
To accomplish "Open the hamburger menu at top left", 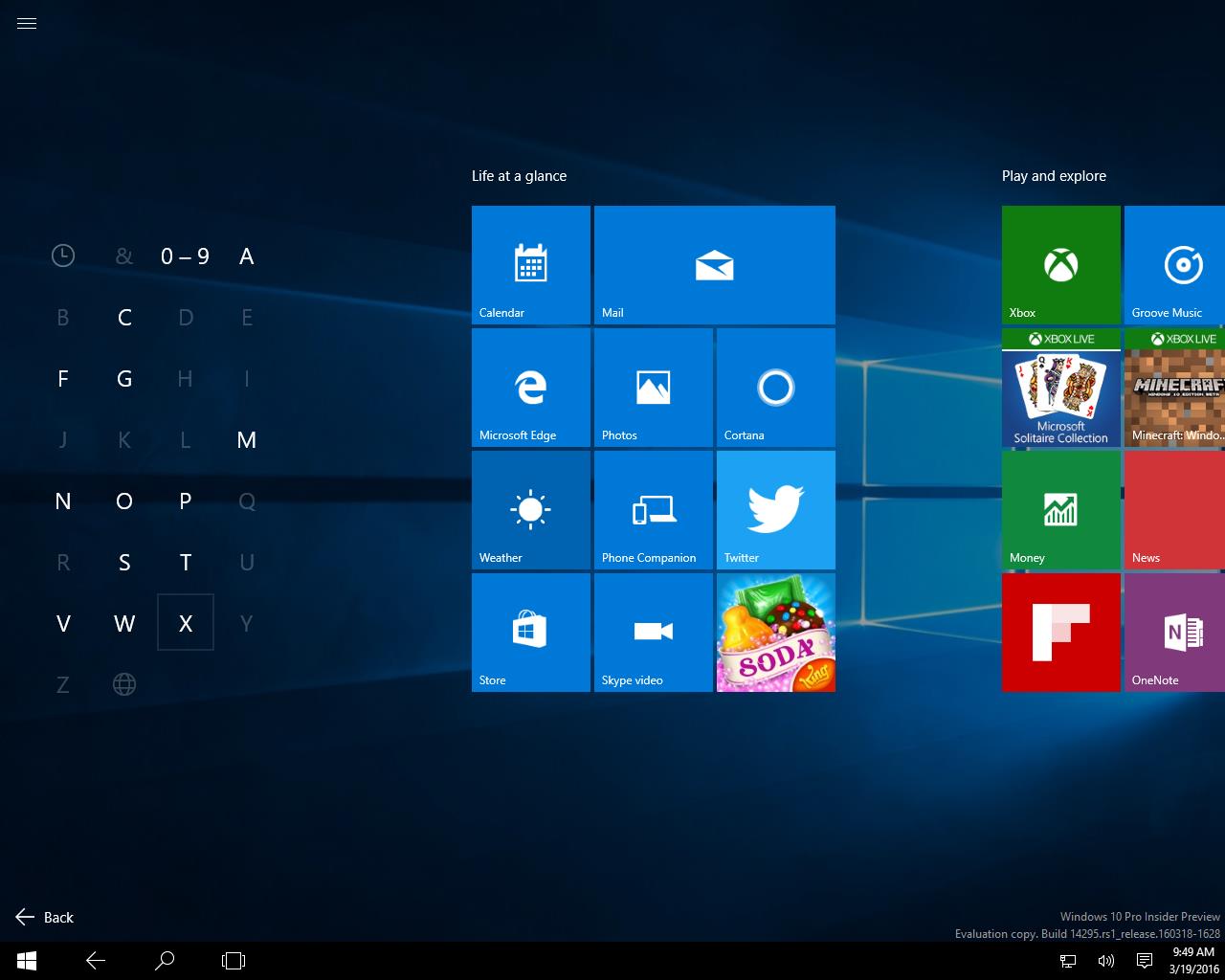I will point(27,24).
